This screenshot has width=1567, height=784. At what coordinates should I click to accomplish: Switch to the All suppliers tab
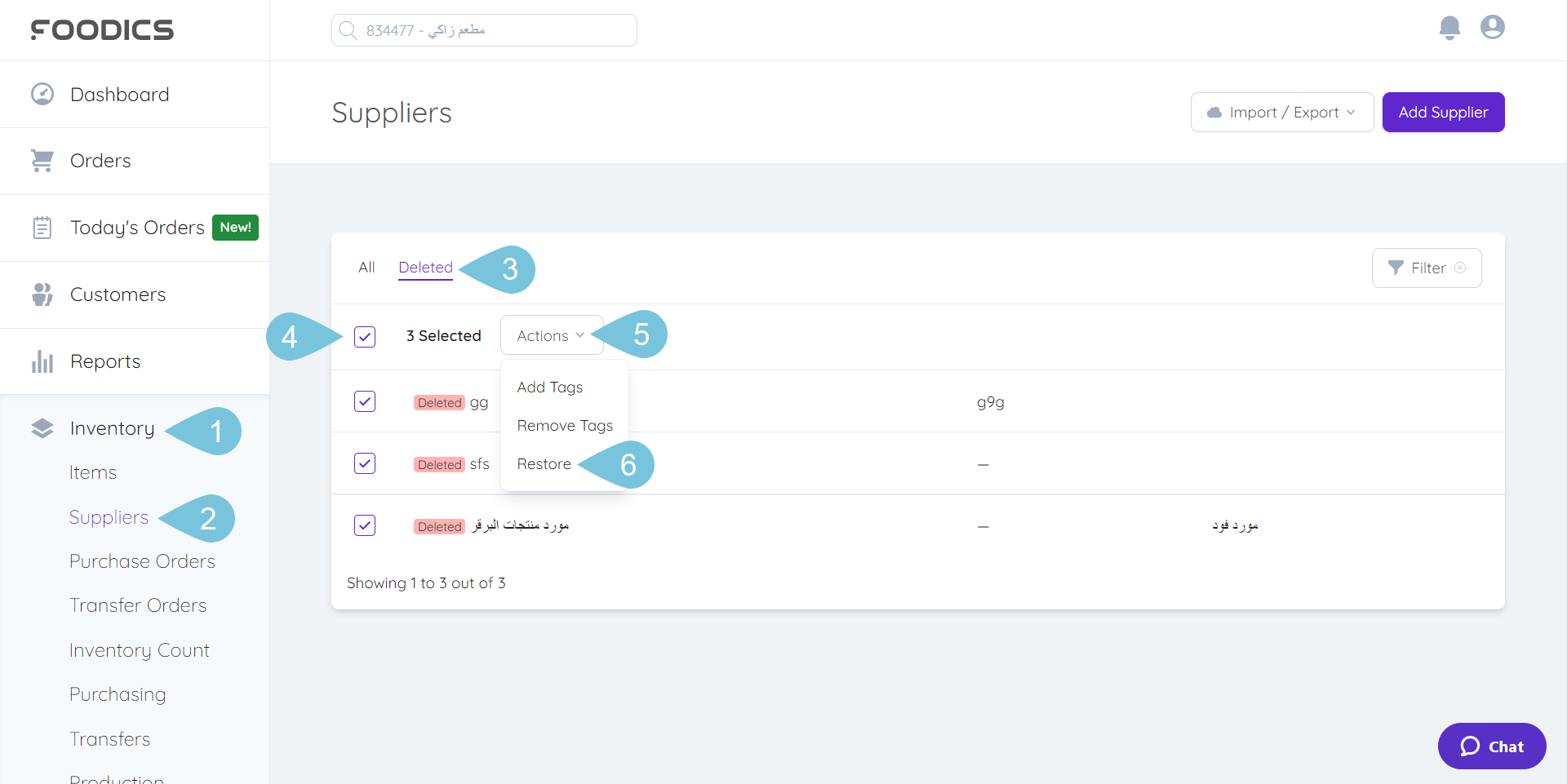click(366, 268)
